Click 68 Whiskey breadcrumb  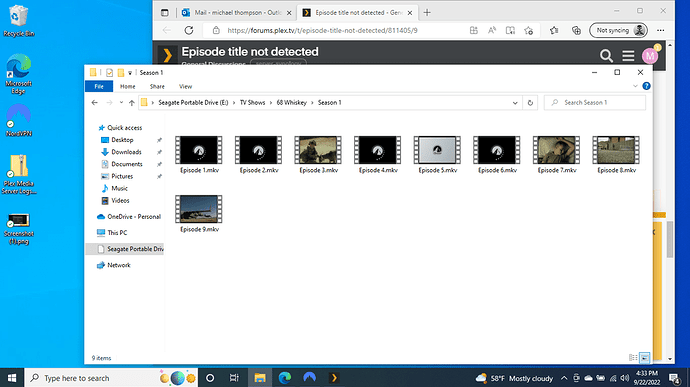[x=291, y=103]
